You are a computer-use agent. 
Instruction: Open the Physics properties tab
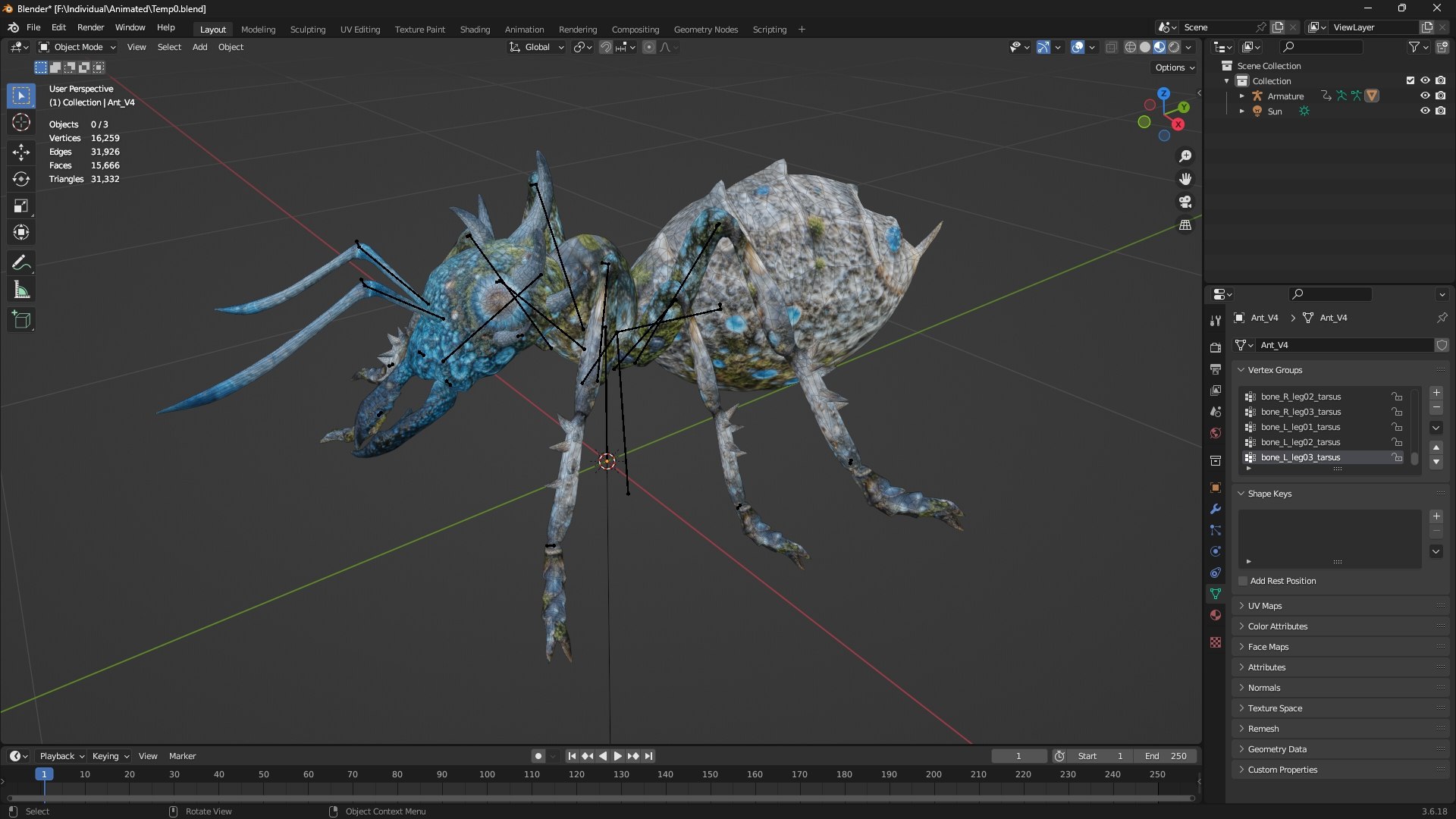click(x=1216, y=551)
